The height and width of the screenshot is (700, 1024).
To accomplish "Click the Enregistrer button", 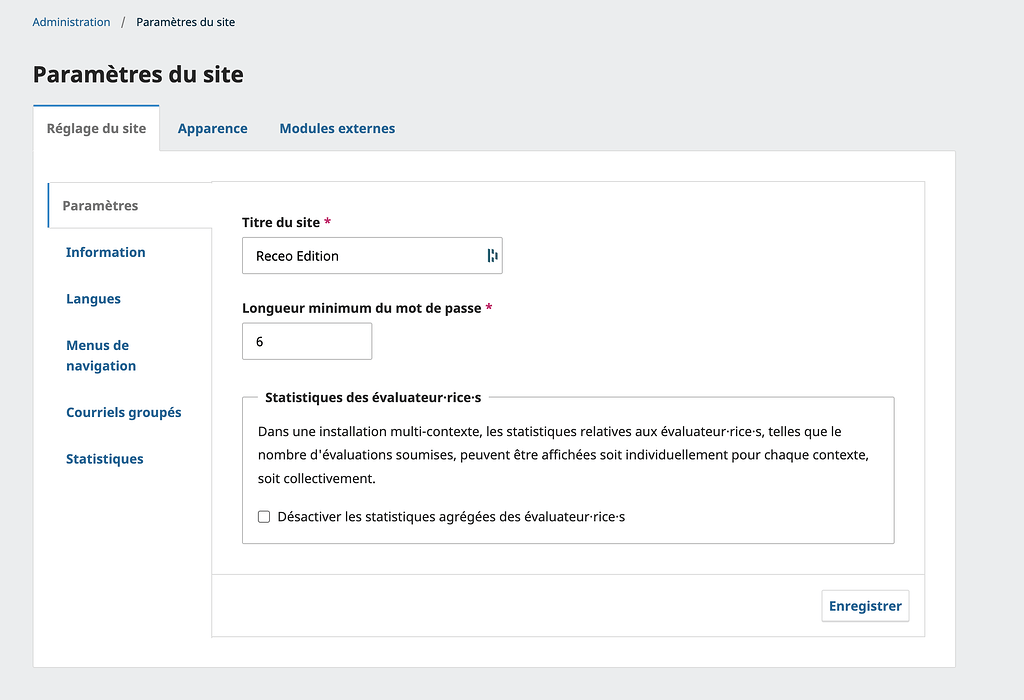I will pyautogui.click(x=865, y=606).
